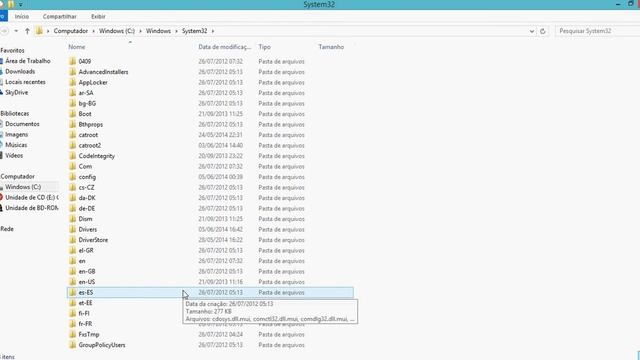The image size is (640, 360).
Task: Open Documentos library in navigation pane
Action: click(x=22, y=124)
